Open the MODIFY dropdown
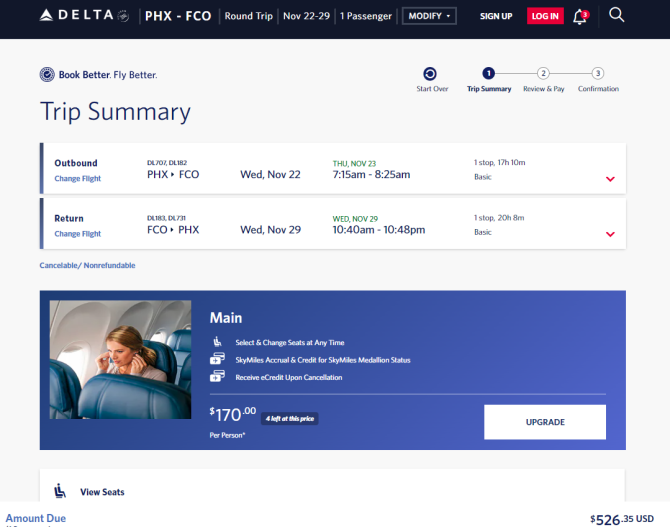This screenshot has width=670, height=527. click(x=429, y=16)
